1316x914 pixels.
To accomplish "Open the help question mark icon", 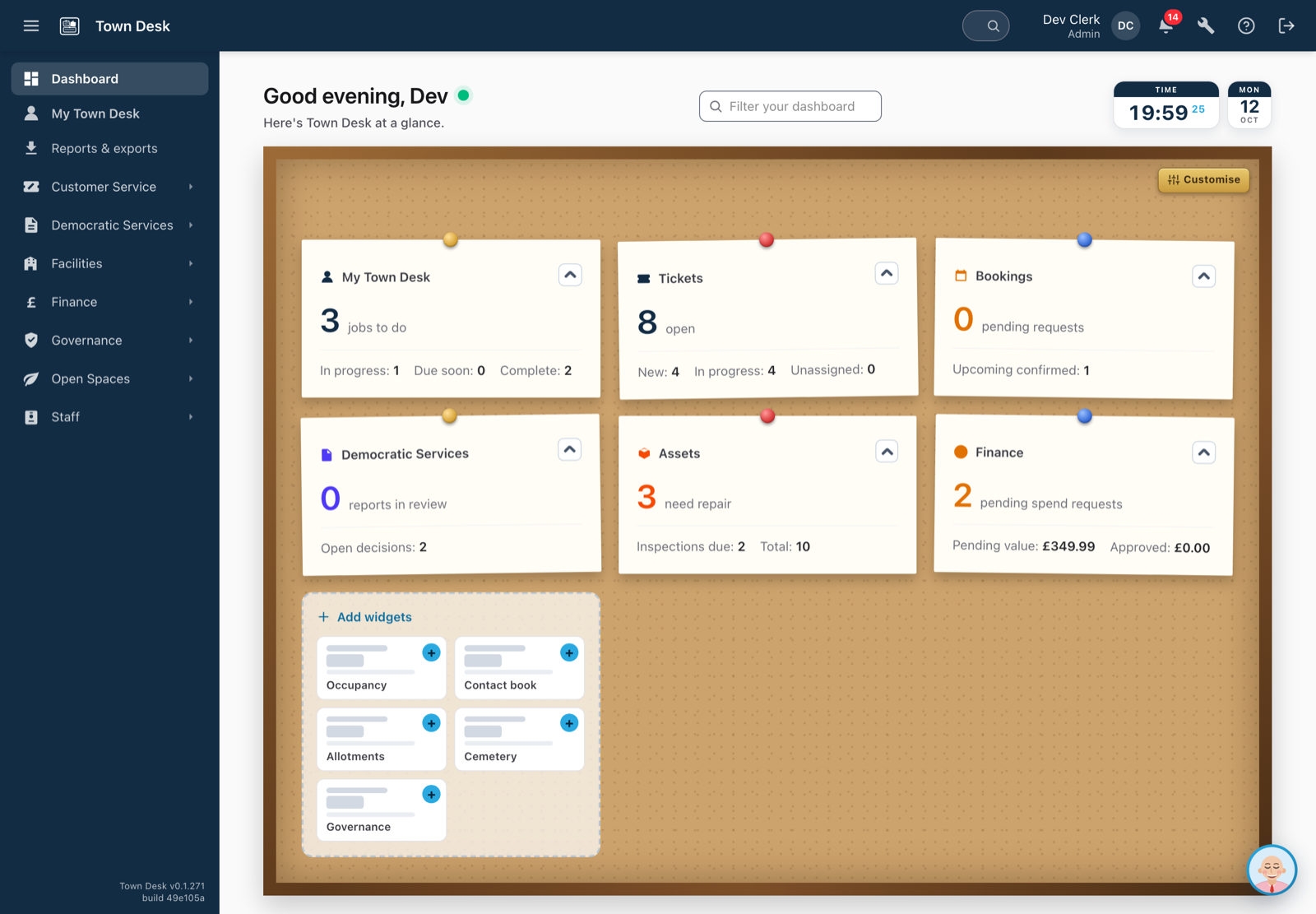I will 1246,26.
